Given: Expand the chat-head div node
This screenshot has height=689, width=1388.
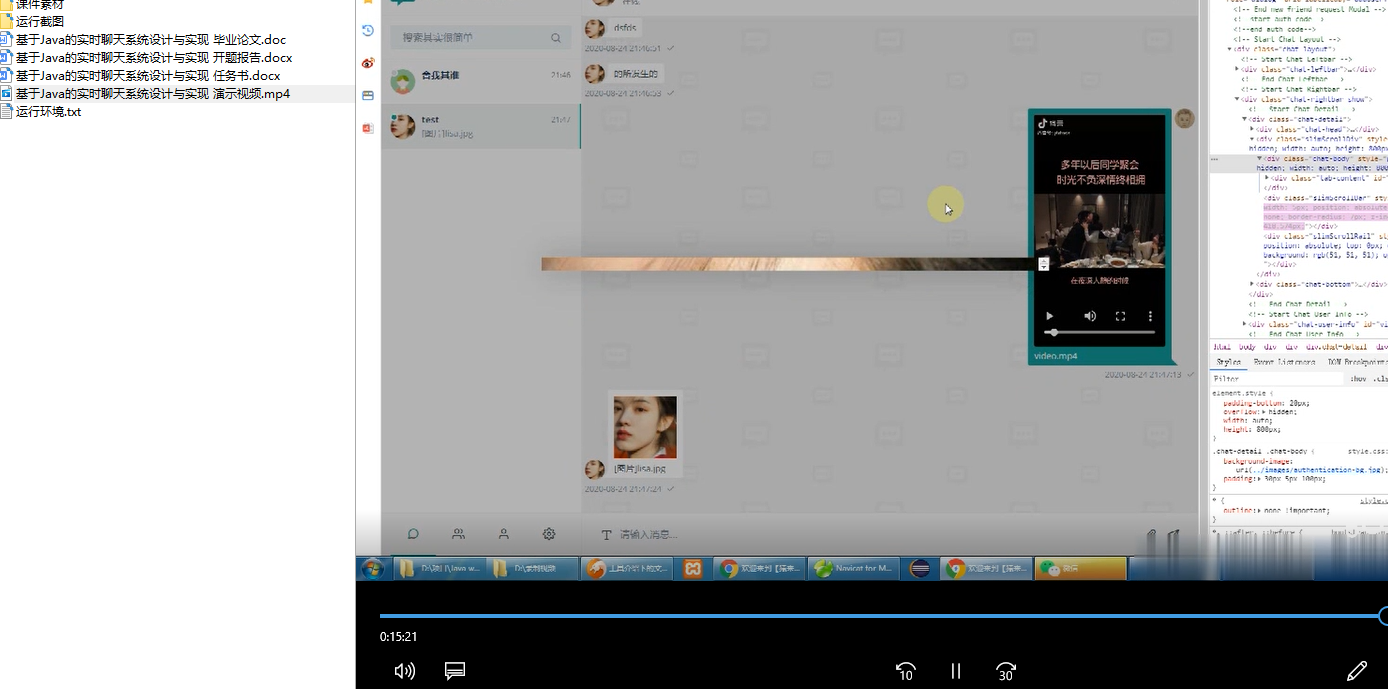Looking at the screenshot, I should (1253, 129).
